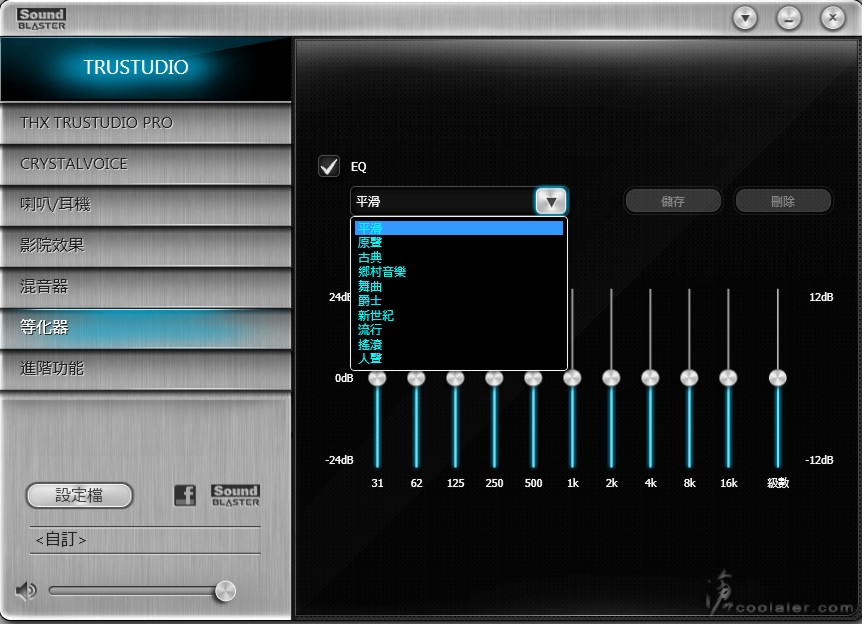Click the 刪除 button

click(x=783, y=201)
